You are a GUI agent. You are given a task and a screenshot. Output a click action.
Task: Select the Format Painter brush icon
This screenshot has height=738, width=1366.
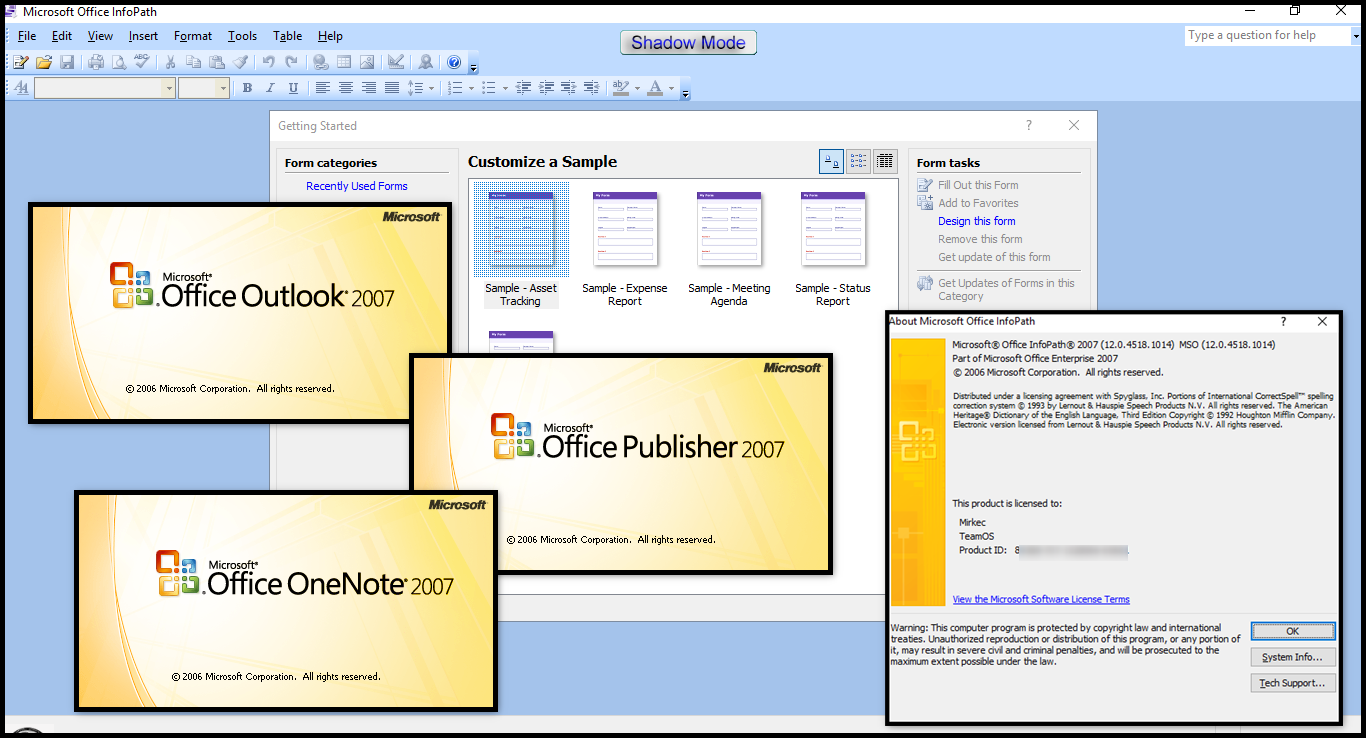240,62
